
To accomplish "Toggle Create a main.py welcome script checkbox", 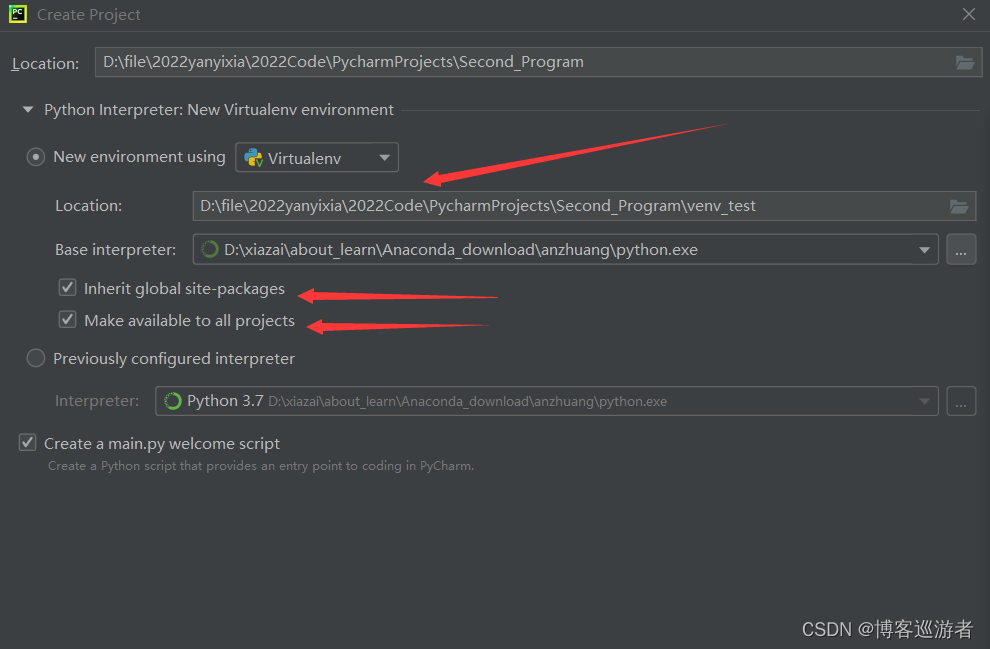I will point(27,443).
